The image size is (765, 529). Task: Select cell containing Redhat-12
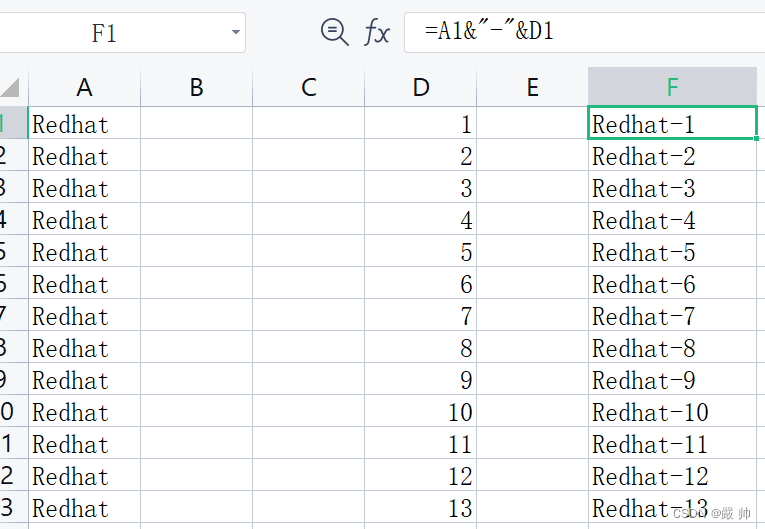pyautogui.click(x=672, y=475)
